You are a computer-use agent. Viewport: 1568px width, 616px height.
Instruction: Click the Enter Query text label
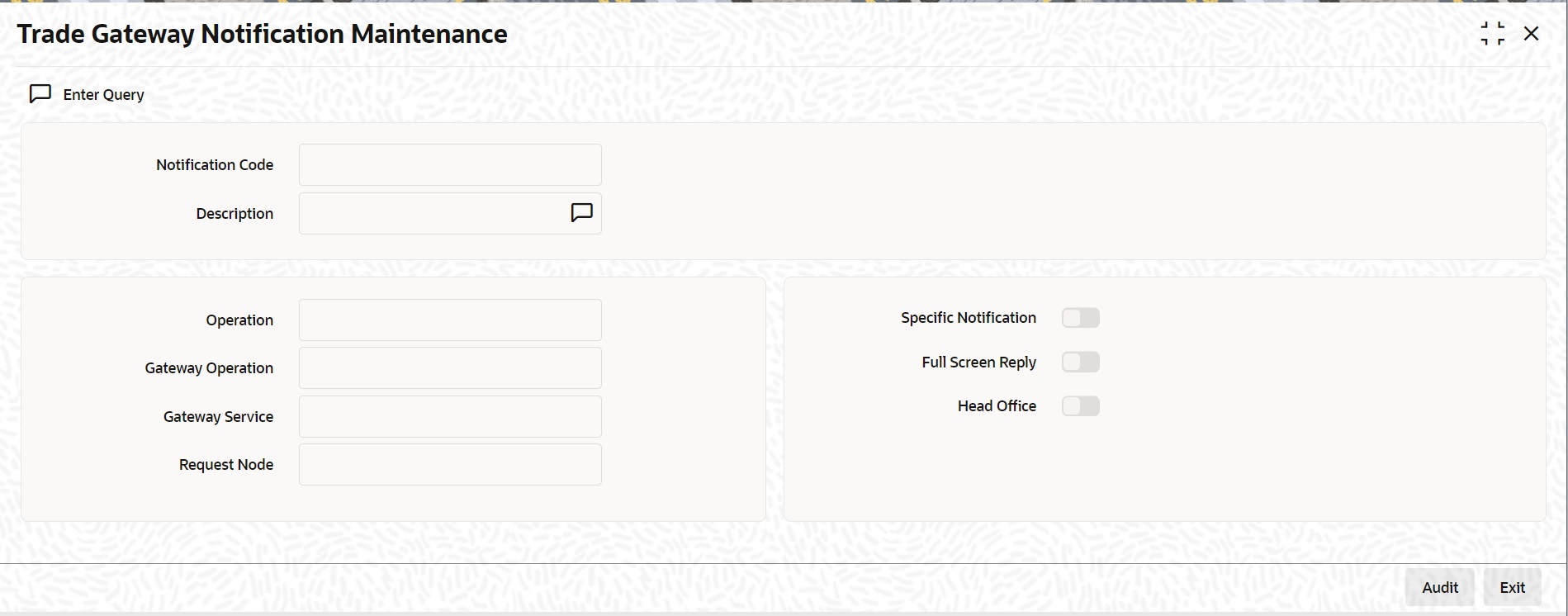click(104, 95)
